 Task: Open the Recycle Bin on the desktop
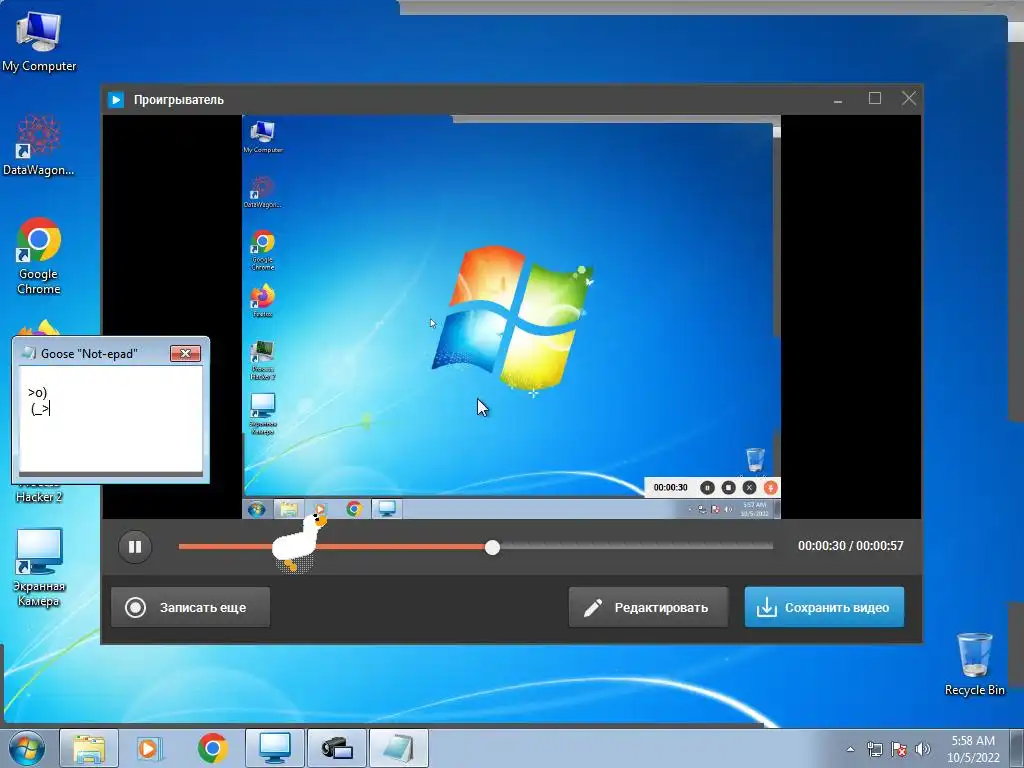click(x=974, y=664)
